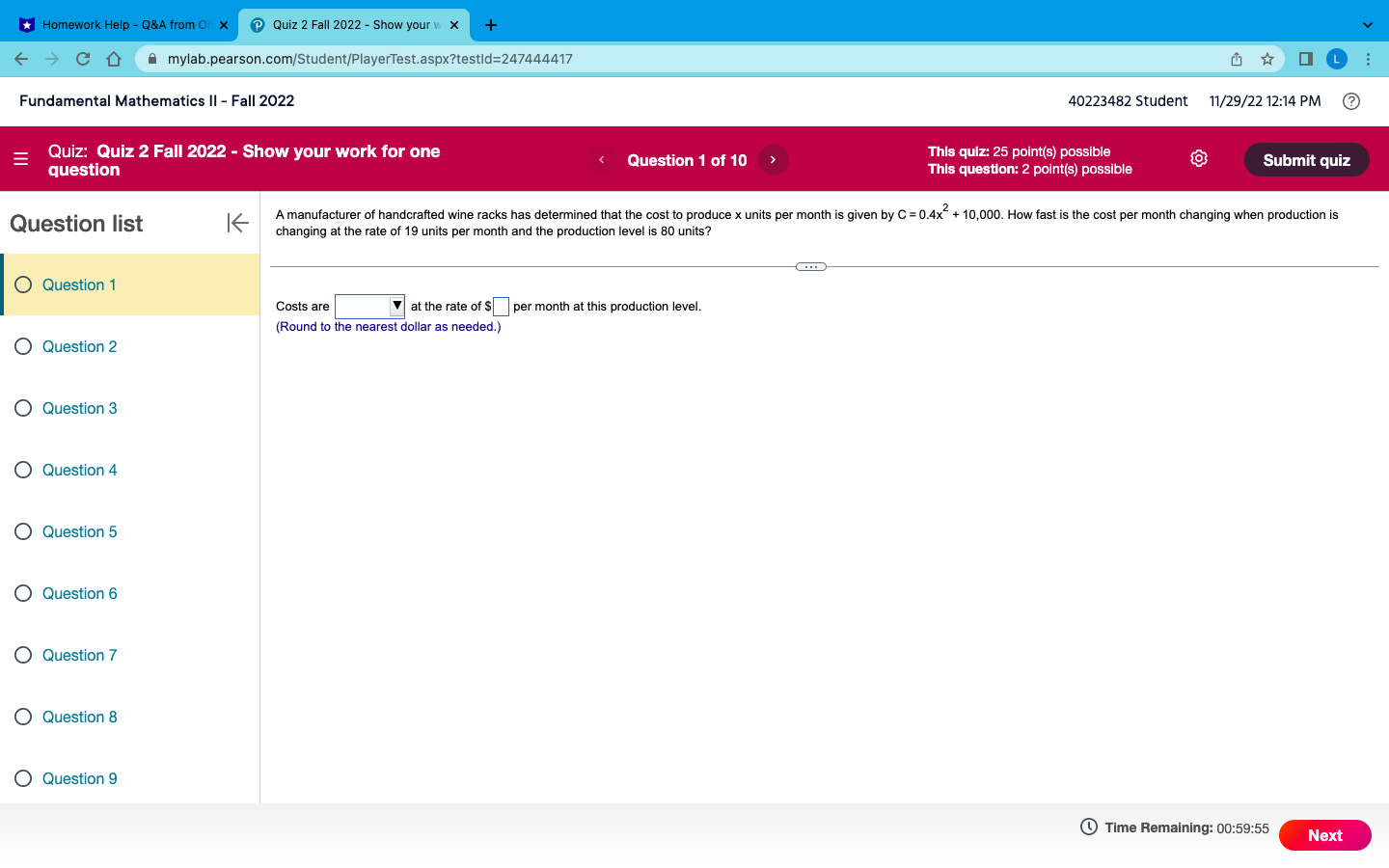Open the browser tab list chevron
1389x868 pixels.
pos(1367,24)
